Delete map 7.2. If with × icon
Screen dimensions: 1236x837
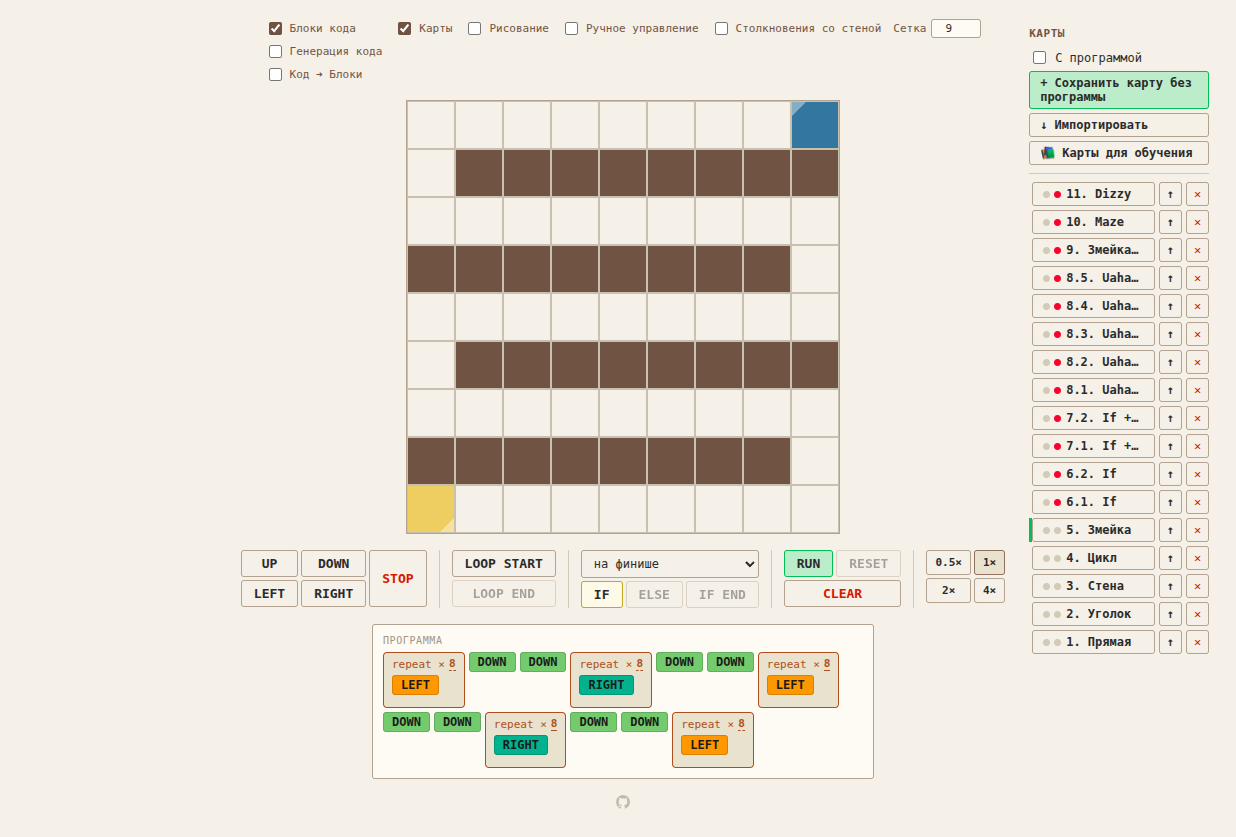point(1197,418)
